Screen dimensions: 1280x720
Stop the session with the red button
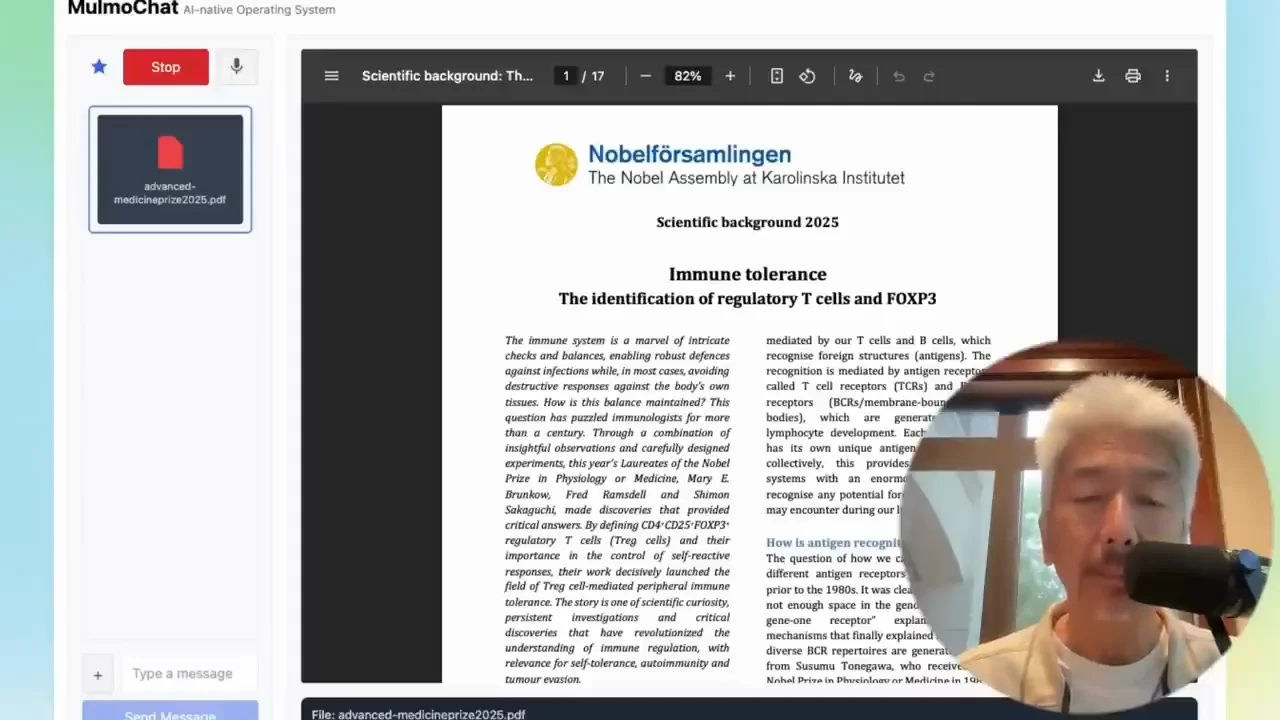(166, 67)
